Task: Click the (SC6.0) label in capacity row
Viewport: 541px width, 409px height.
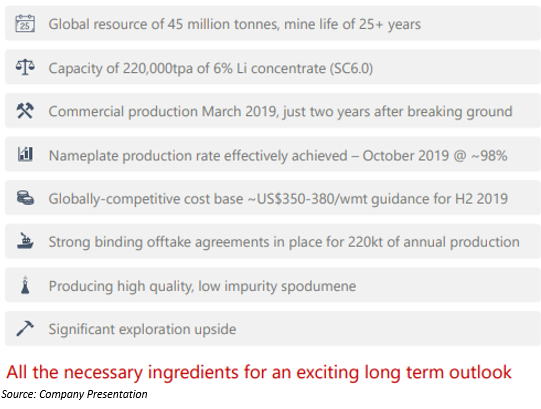Action: [x=351, y=68]
